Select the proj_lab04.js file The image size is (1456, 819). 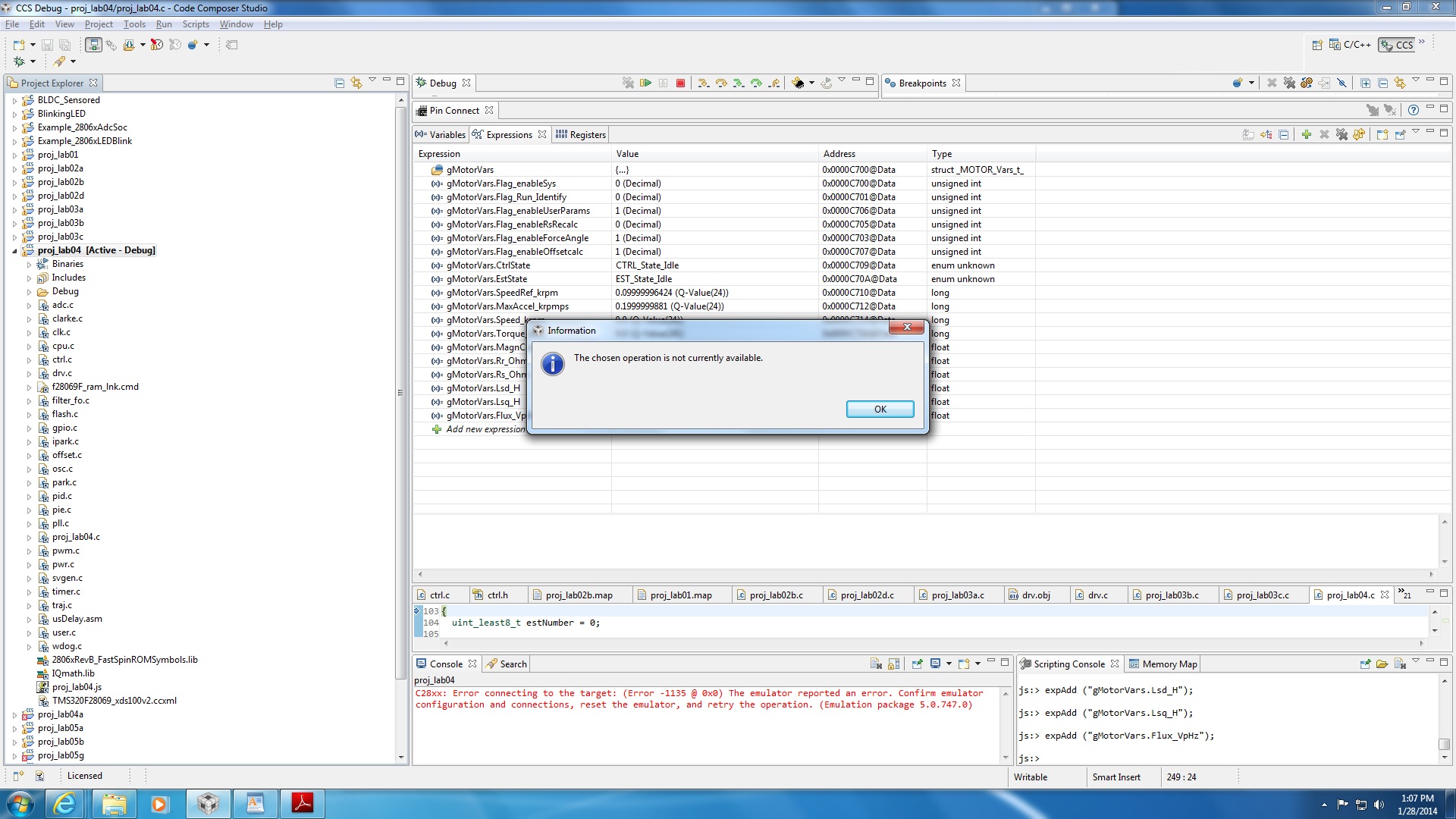(76, 687)
